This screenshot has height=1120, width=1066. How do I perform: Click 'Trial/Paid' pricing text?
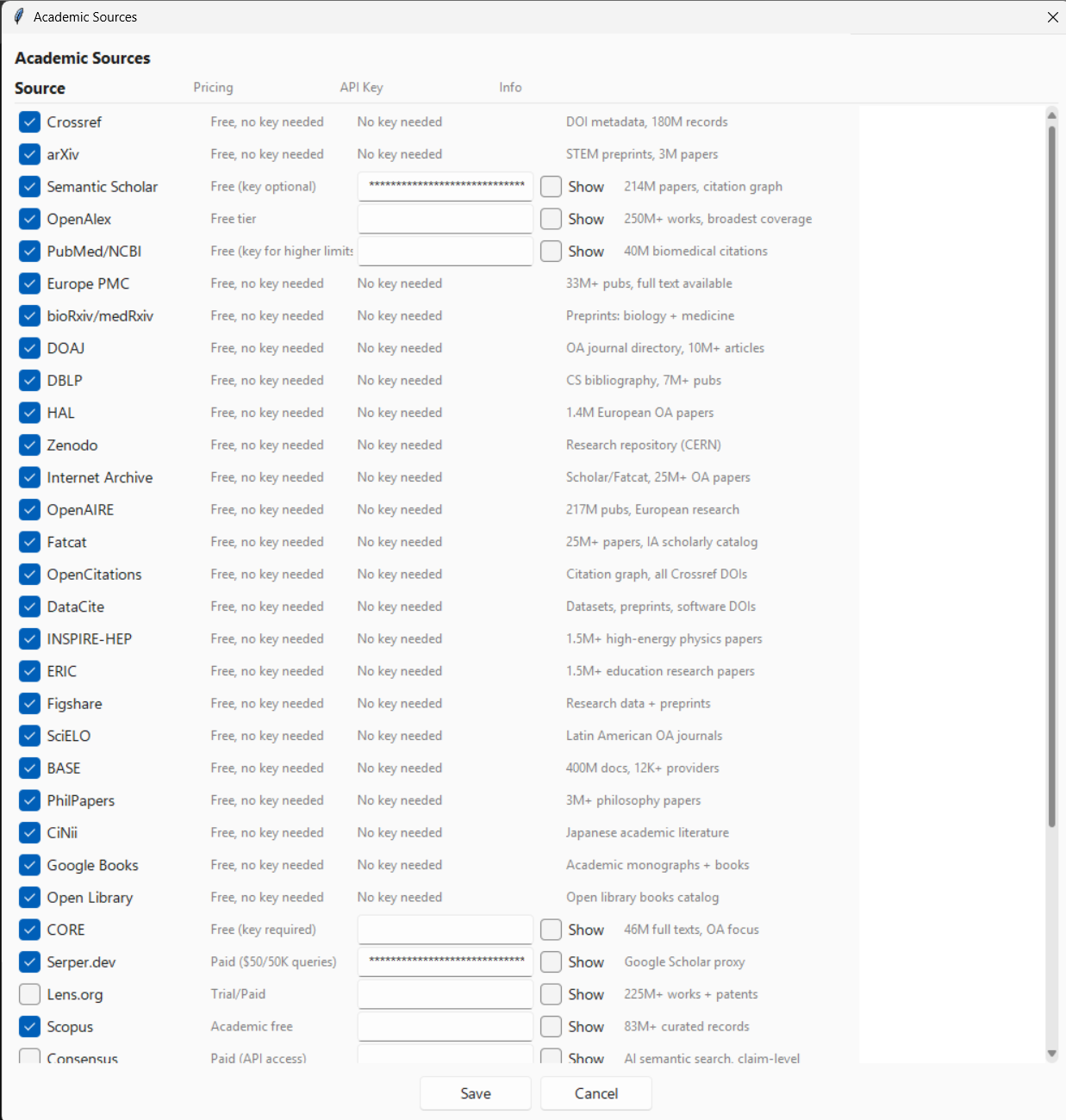238,994
